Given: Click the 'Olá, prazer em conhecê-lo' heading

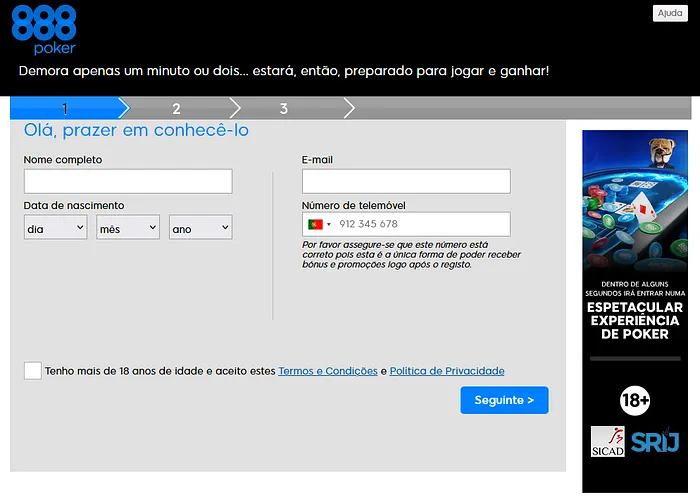Looking at the screenshot, I should point(136,130).
